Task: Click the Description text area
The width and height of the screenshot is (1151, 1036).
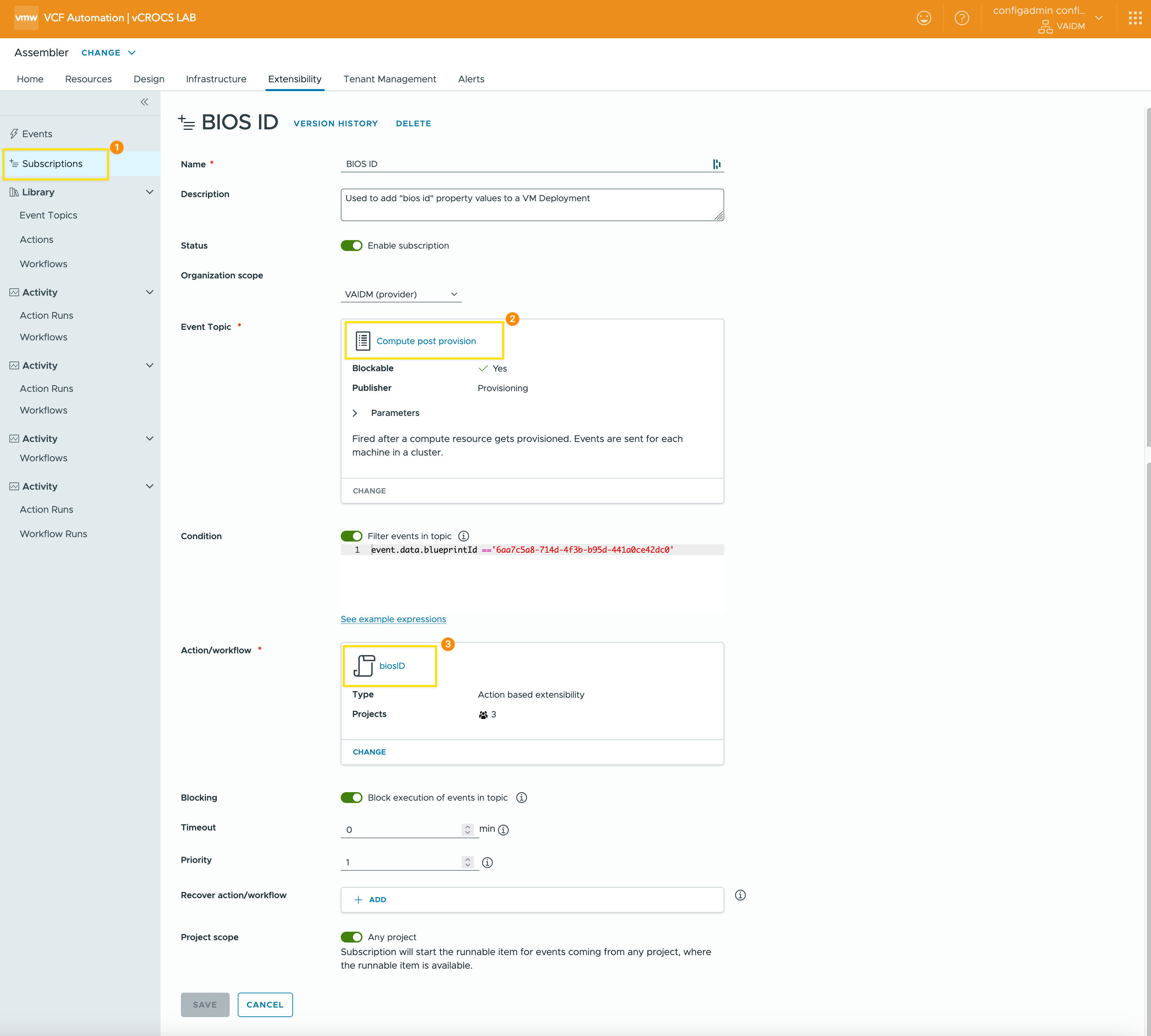Action: click(x=532, y=205)
